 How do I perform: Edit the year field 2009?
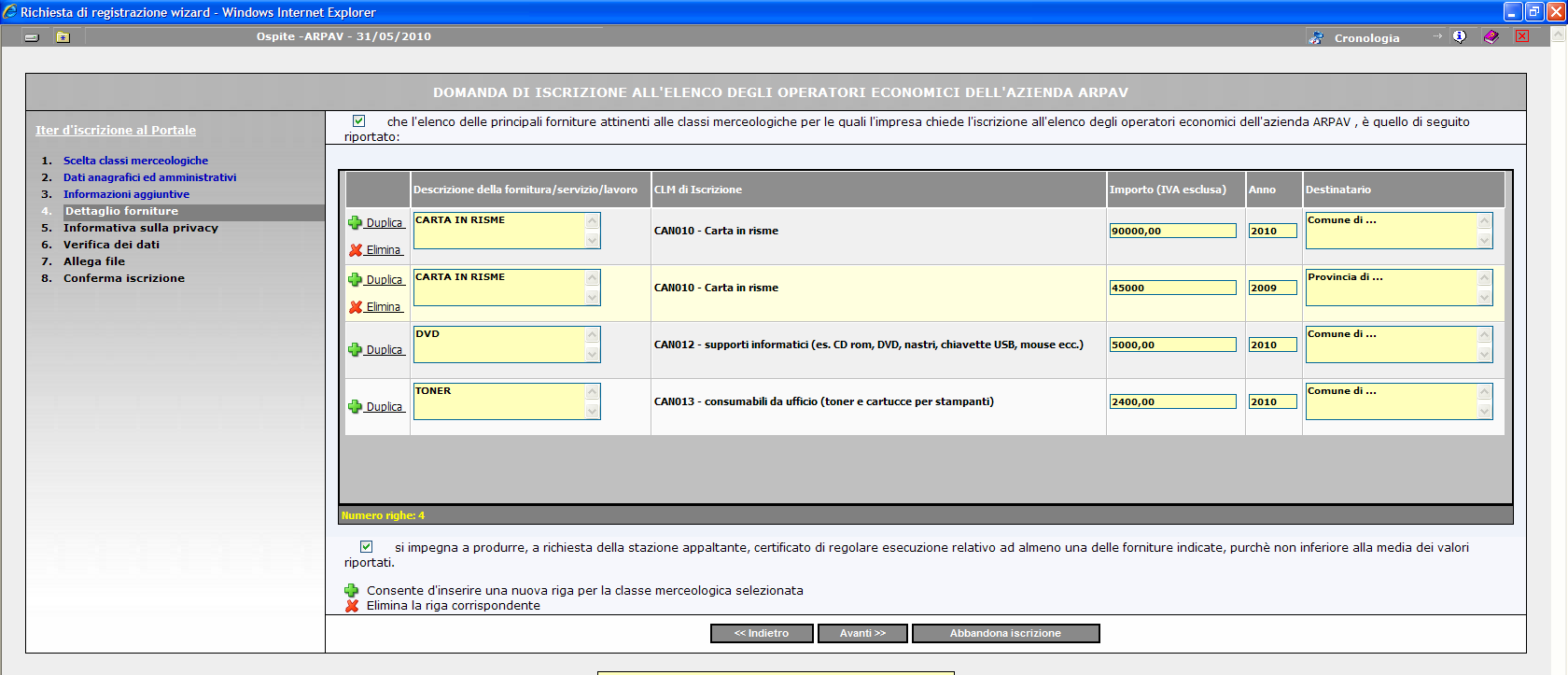pos(1273,288)
